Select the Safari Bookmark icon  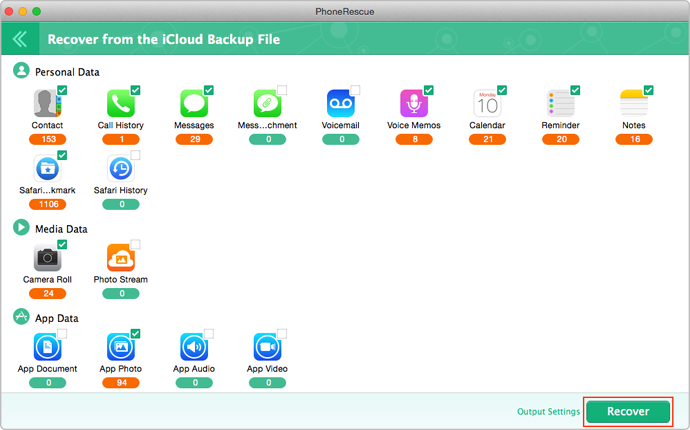(x=47, y=168)
